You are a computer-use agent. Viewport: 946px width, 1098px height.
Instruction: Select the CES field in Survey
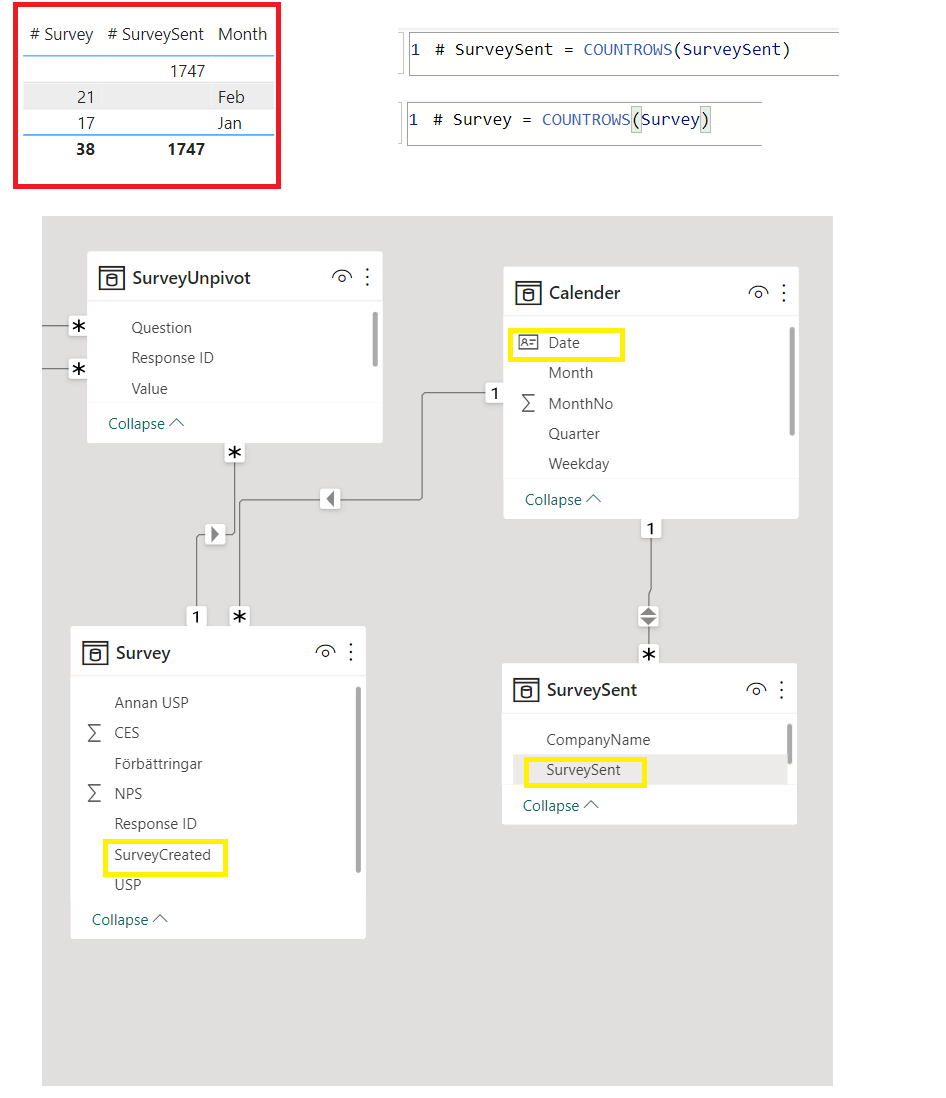pos(127,732)
